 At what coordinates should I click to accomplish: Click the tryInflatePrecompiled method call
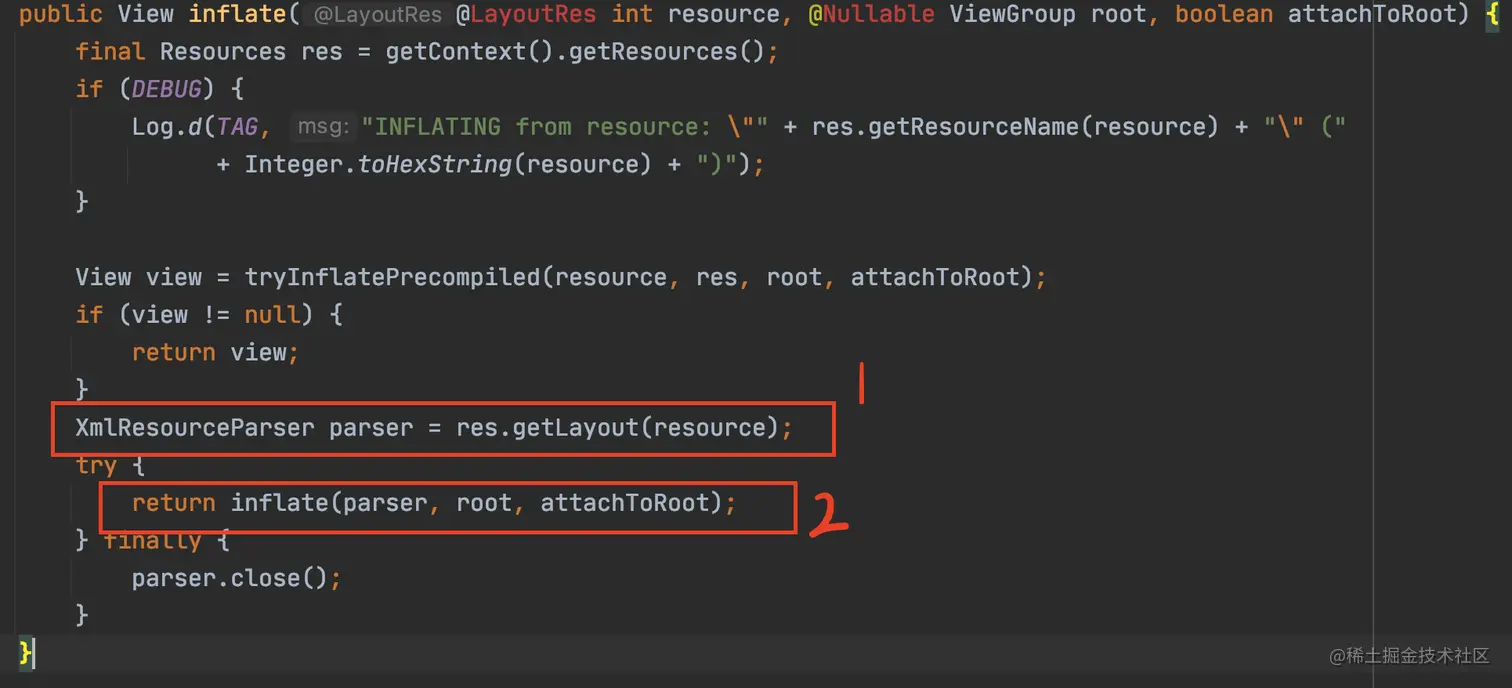[394, 277]
